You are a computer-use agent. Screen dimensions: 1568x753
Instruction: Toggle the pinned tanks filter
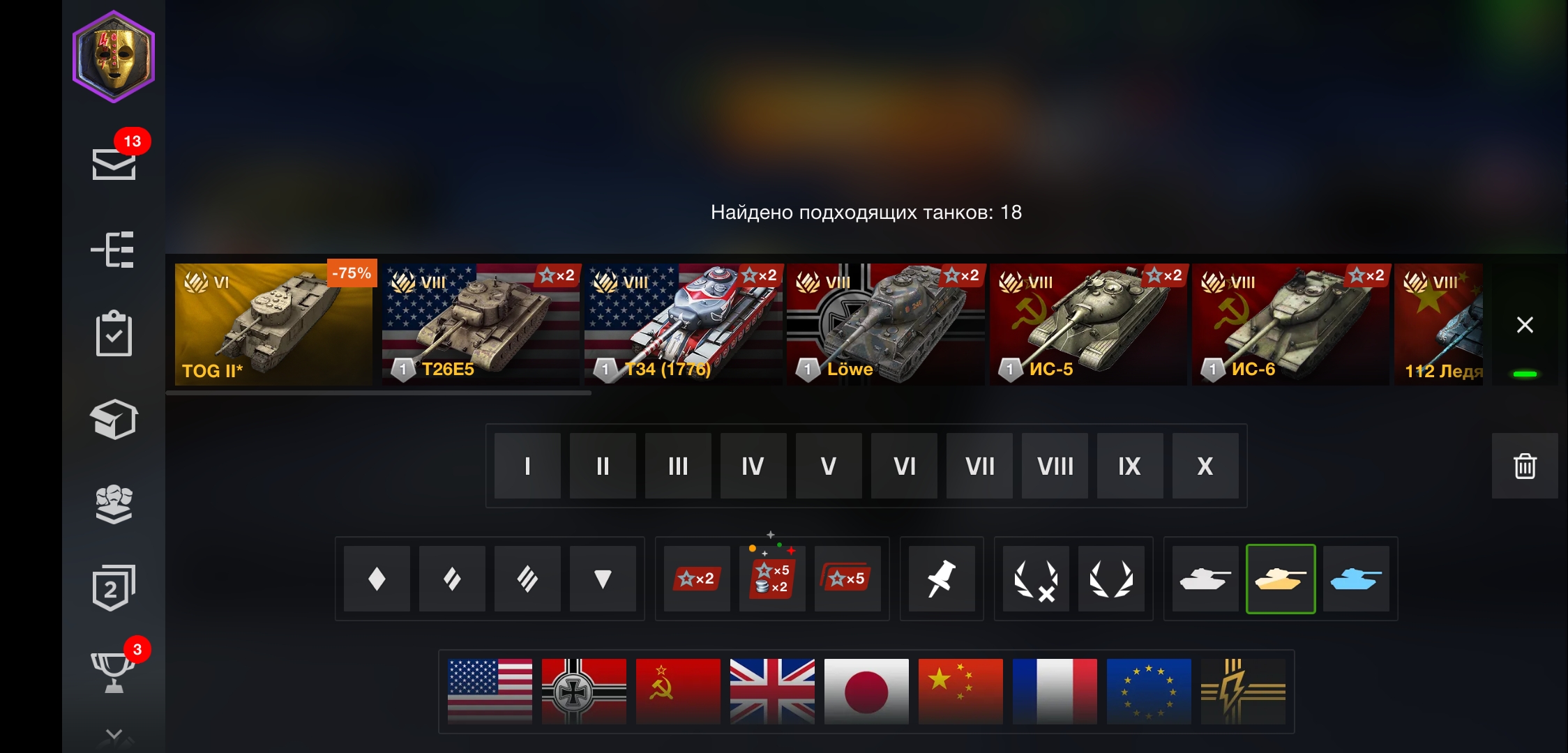click(941, 579)
